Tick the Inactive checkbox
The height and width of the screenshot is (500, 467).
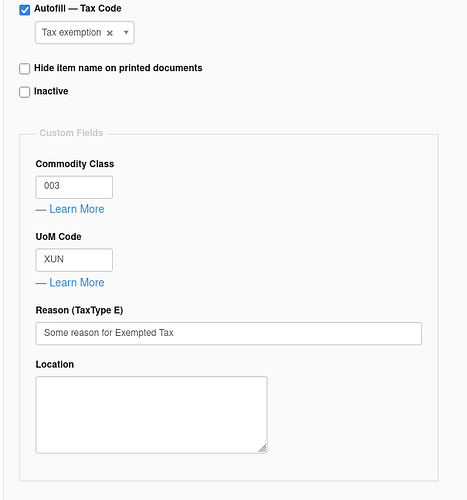click(24, 92)
